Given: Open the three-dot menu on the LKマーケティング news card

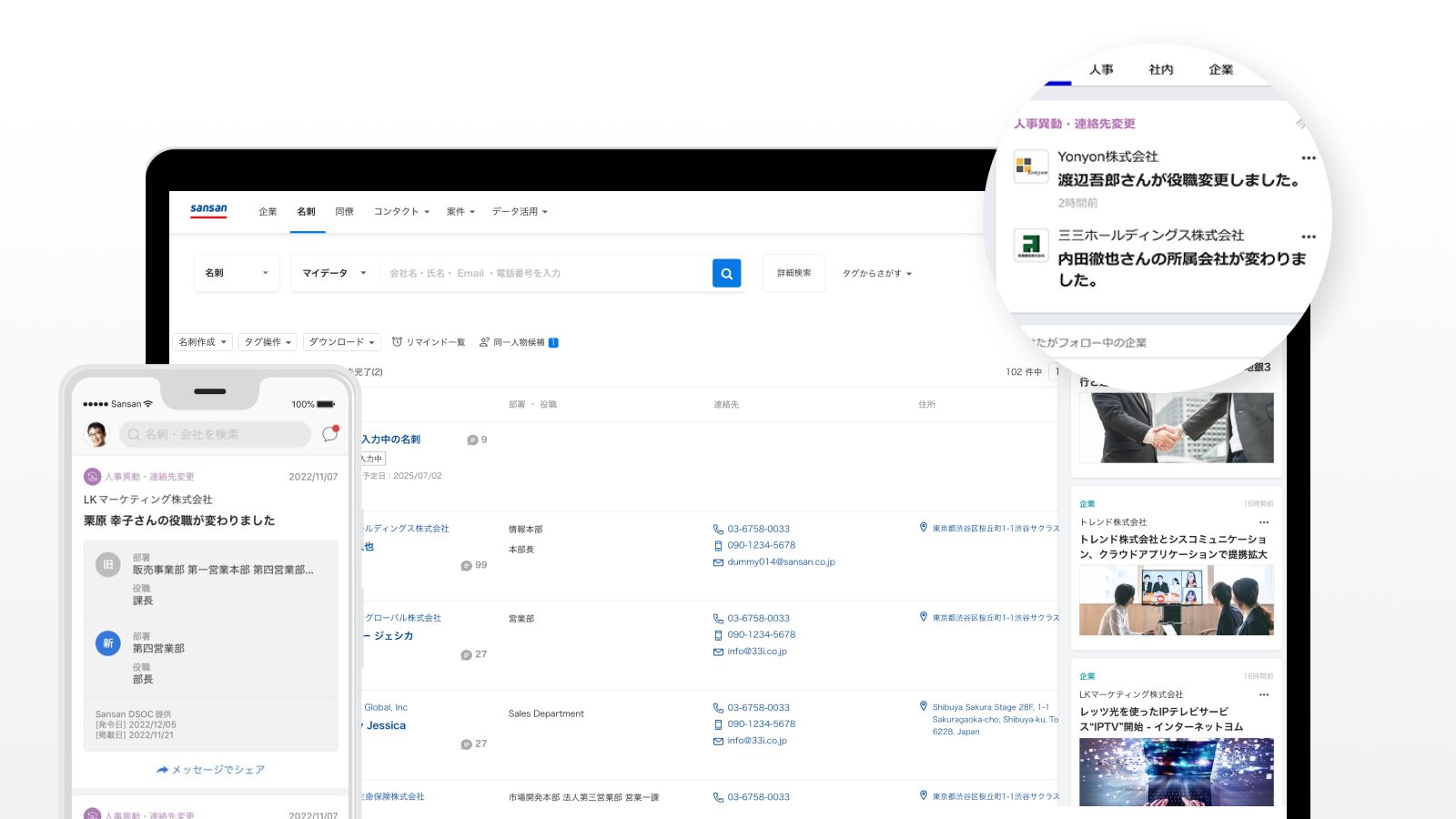Looking at the screenshot, I should (1263, 694).
